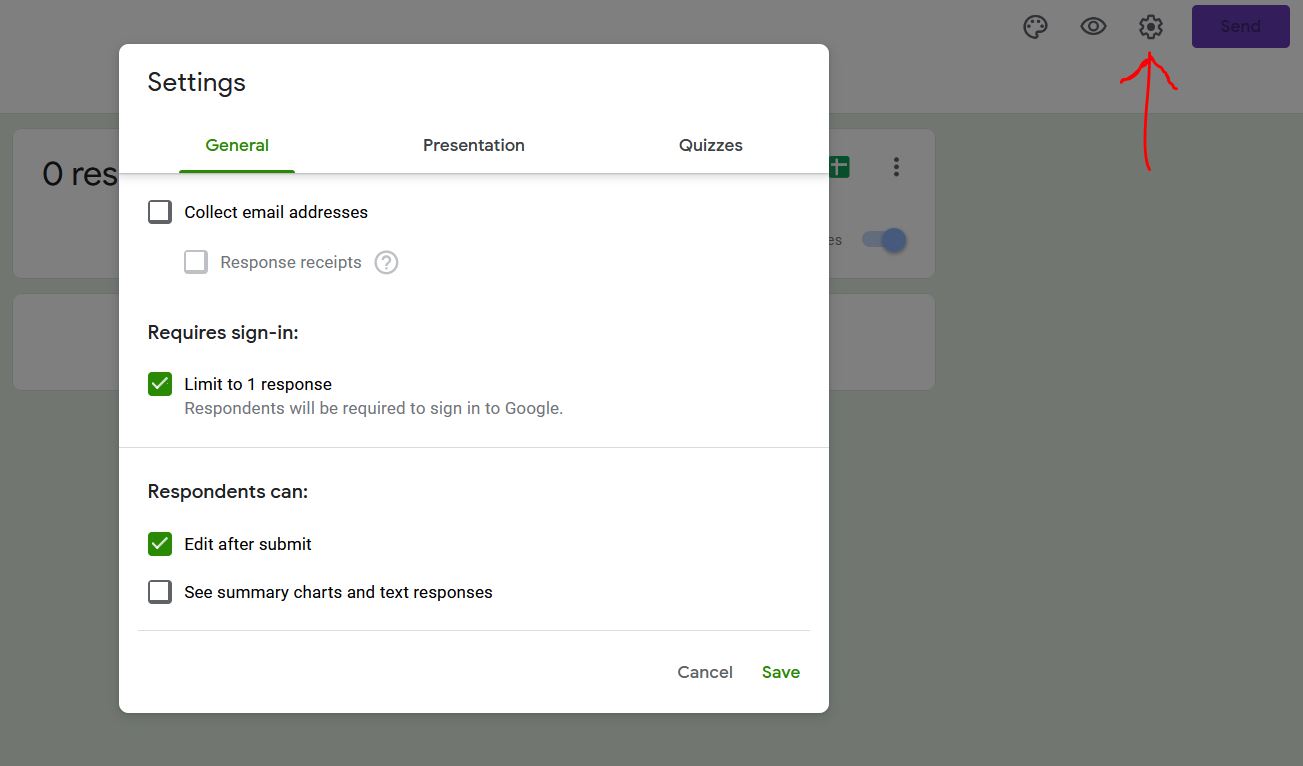Click the Settings dialog title
The height and width of the screenshot is (766, 1303).
tap(196, 82)
